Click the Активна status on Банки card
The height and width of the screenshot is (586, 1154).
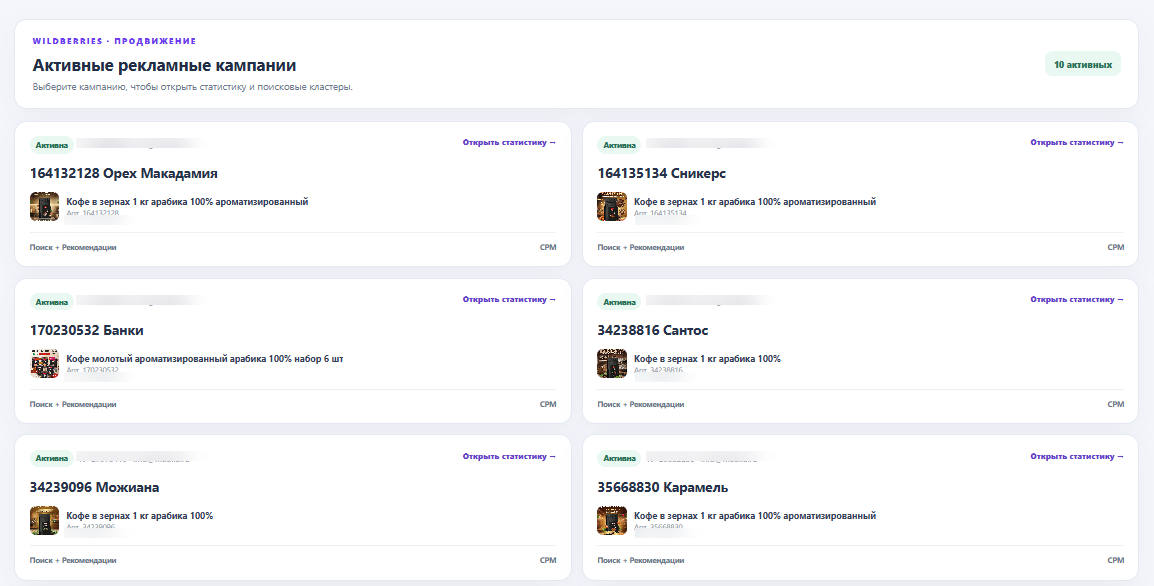[x=52, y=302]
